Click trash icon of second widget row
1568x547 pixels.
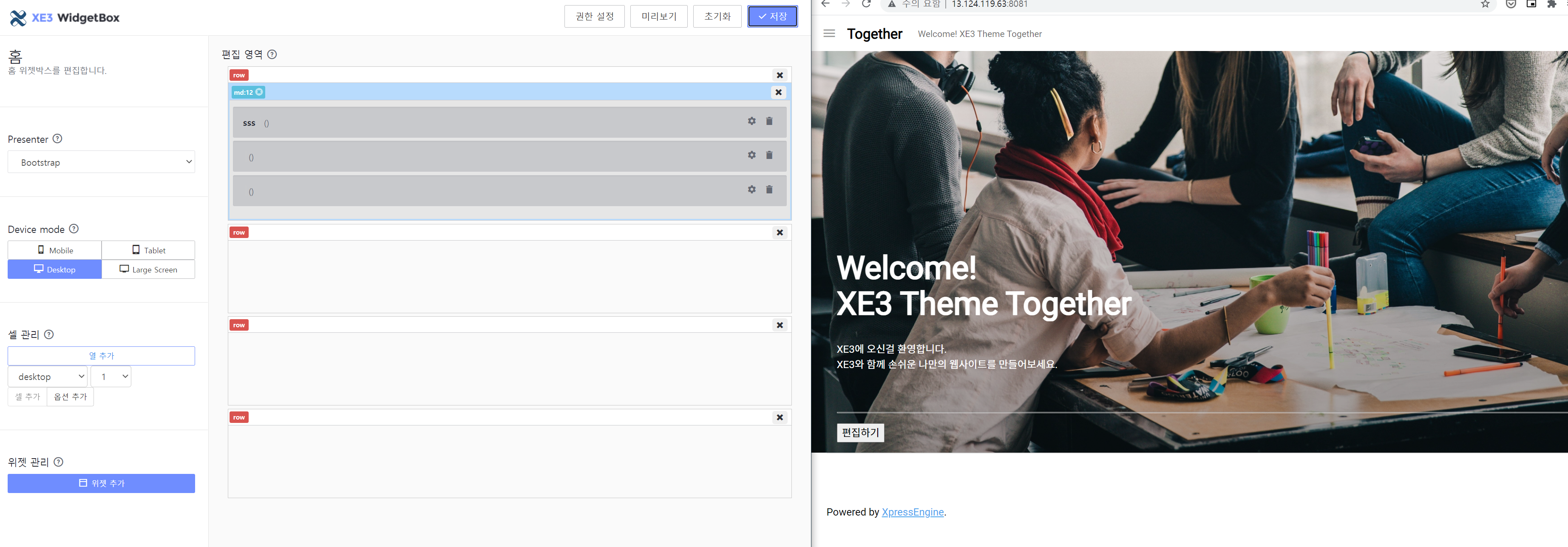click(x=769, y=155)
